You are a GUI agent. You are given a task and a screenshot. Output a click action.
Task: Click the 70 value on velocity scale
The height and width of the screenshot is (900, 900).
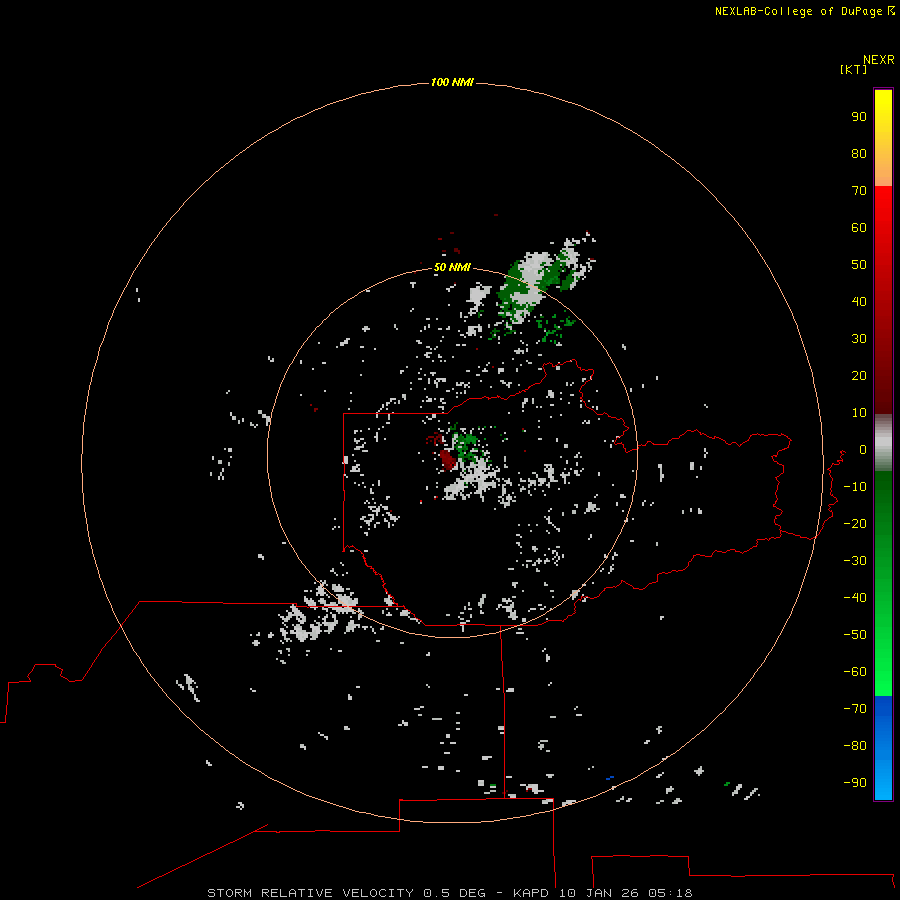(x=859, y=191)
